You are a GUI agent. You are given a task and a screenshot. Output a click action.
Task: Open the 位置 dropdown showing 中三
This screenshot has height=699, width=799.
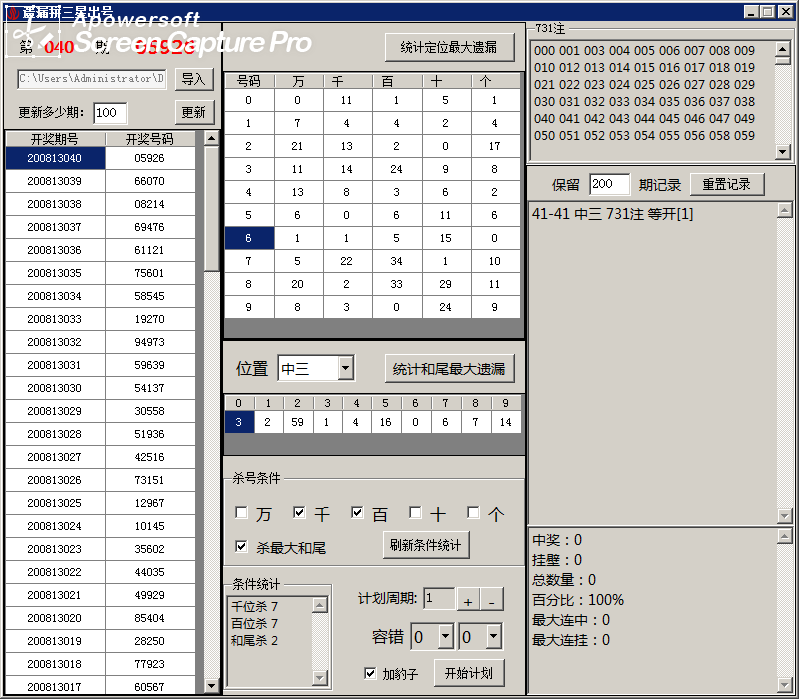(345, 369)
